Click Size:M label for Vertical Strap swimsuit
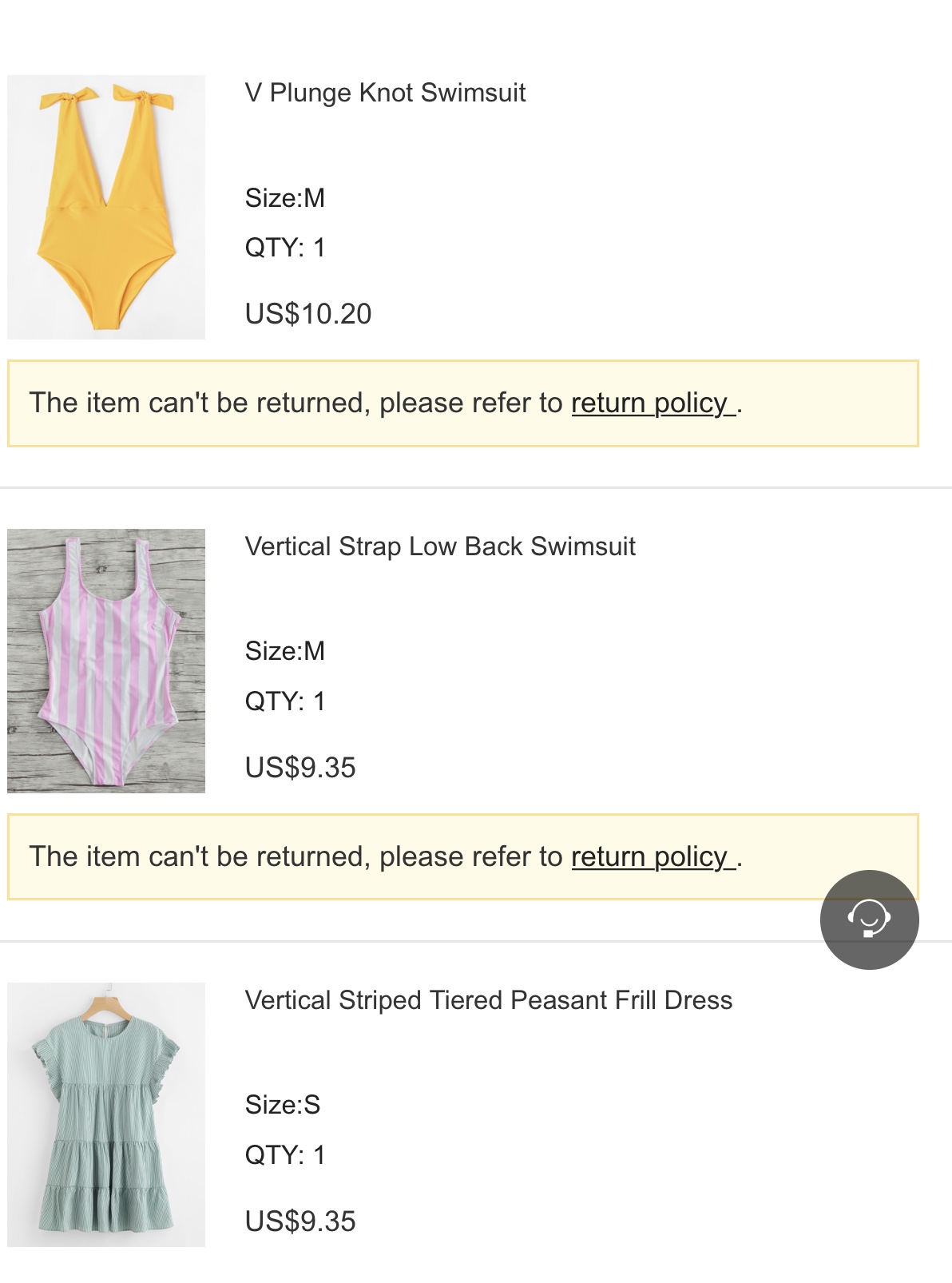Viewport: 952px width, 1283px height. point(285,651)
